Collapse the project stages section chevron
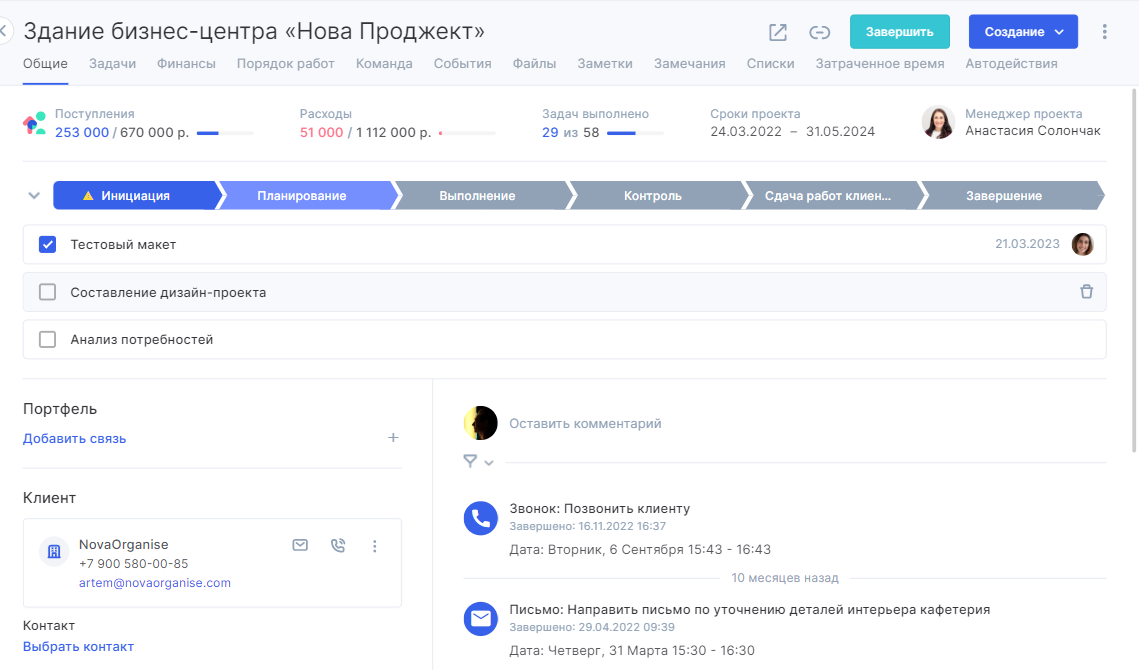Viewport: 1139px width, 670px height. coord(34,195)
